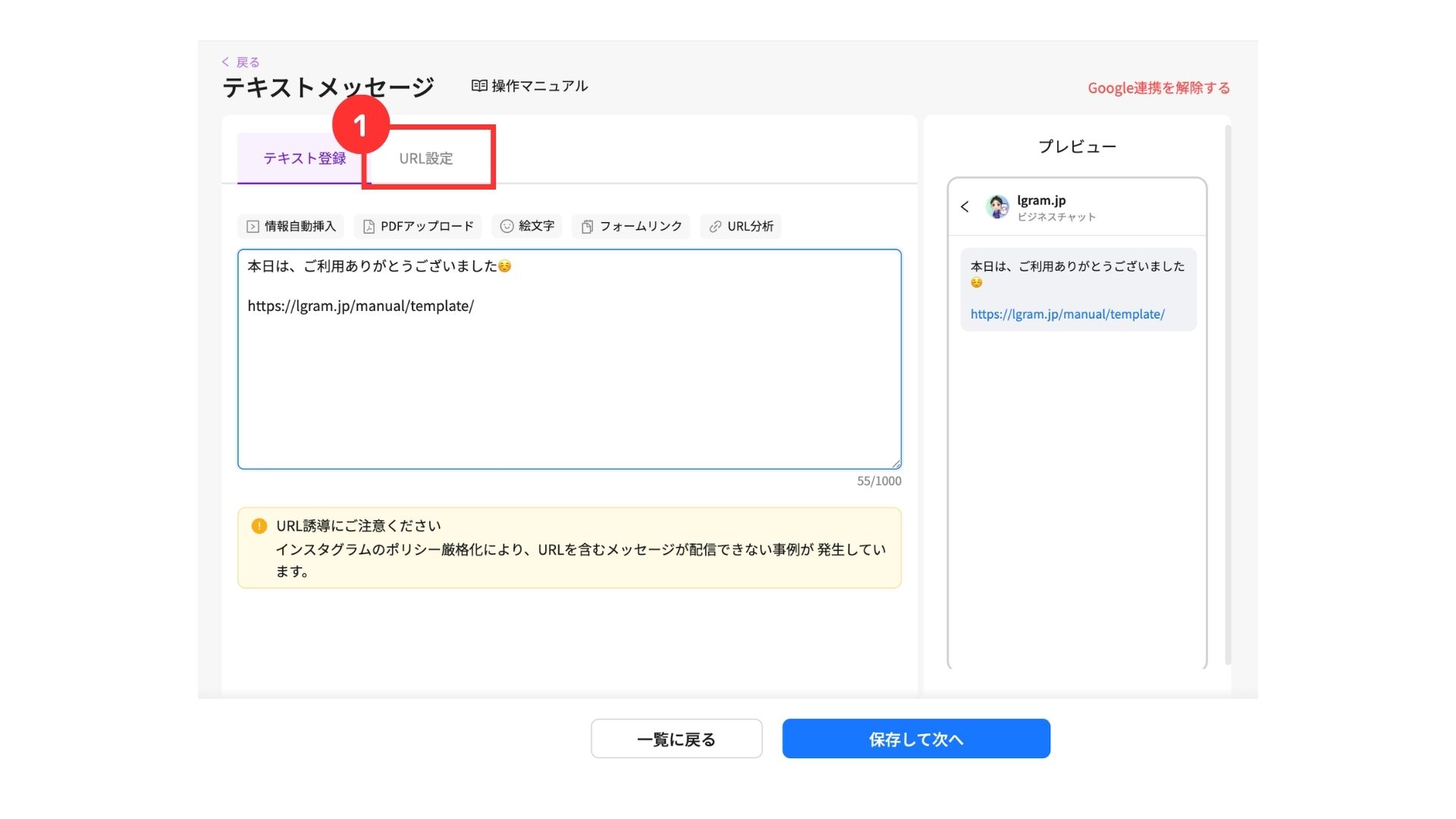Click inside the message text area
This screenshot has width=1456, height=819.
pyautogui.click(x=569, y=379)
